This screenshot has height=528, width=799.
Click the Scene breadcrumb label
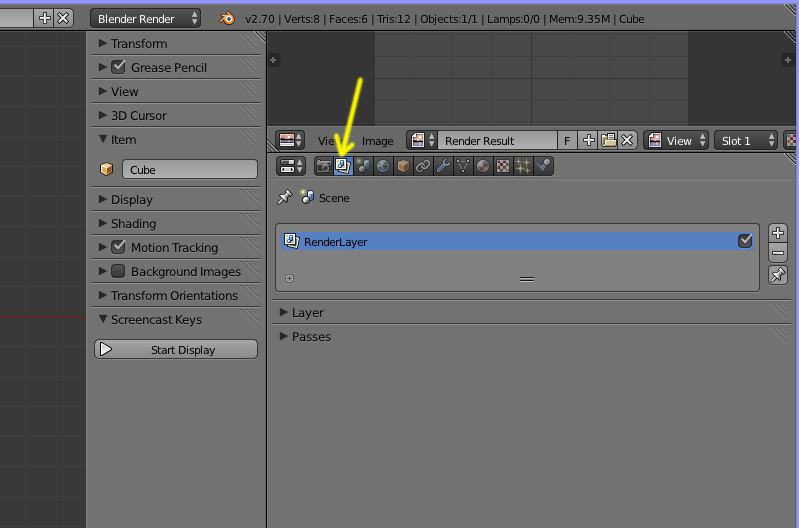(334, 198)
